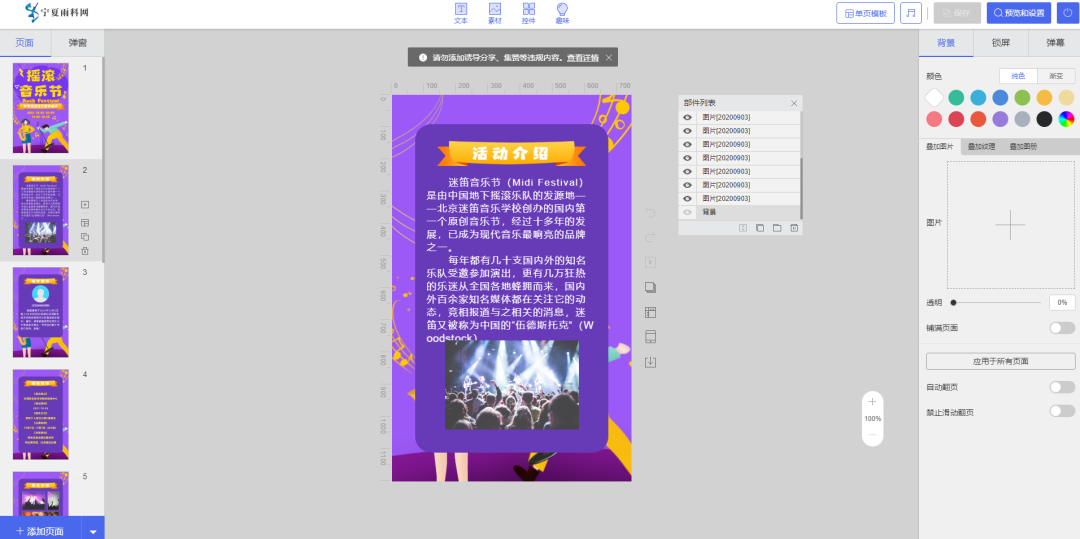Image resolution: width=1080 pixels, height=539 pixels.
Task: Click the trash icon in 部件列表 footer
Action: click(x=794, y=228)
